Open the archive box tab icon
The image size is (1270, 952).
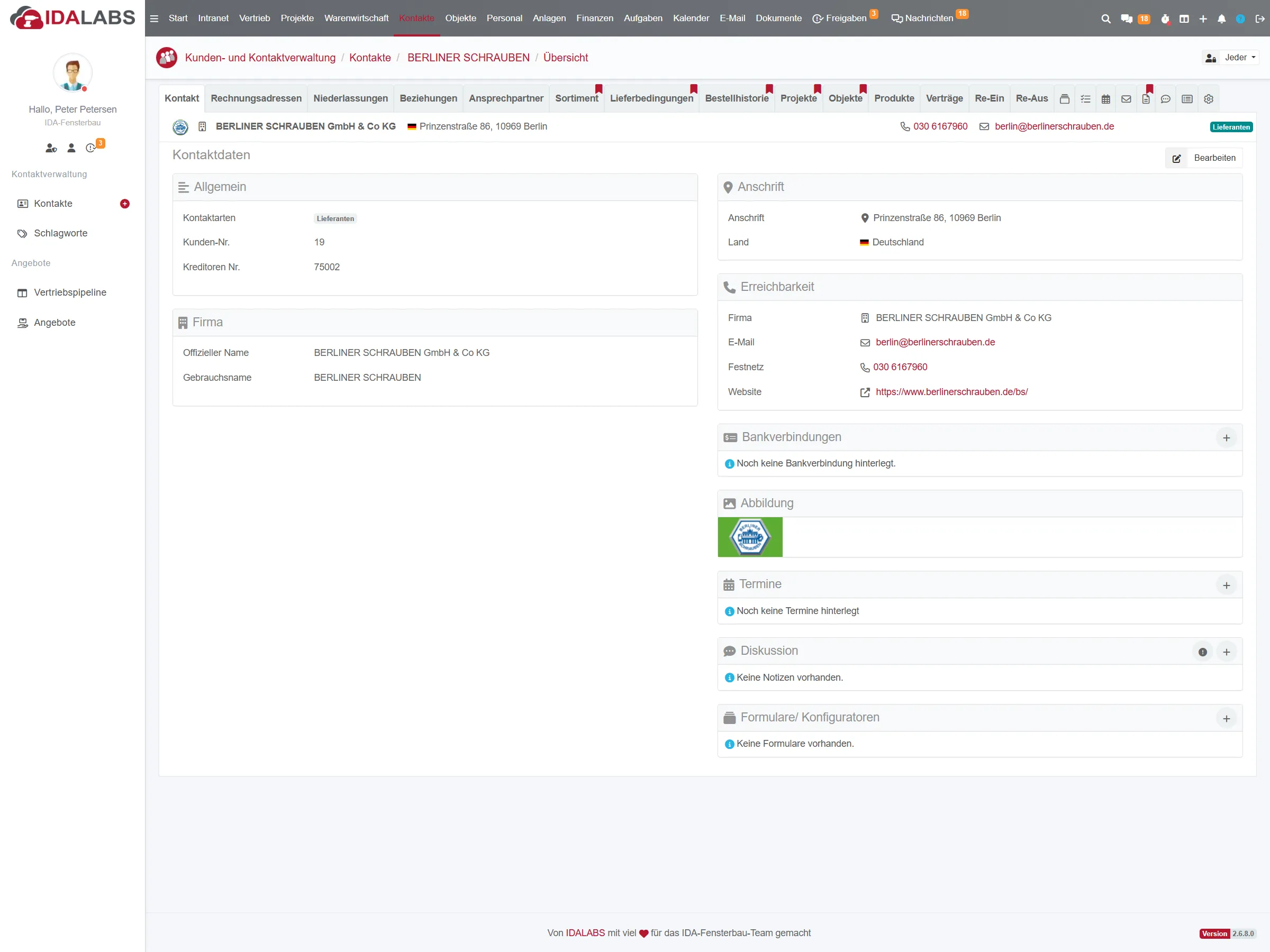pos(1065,99)
